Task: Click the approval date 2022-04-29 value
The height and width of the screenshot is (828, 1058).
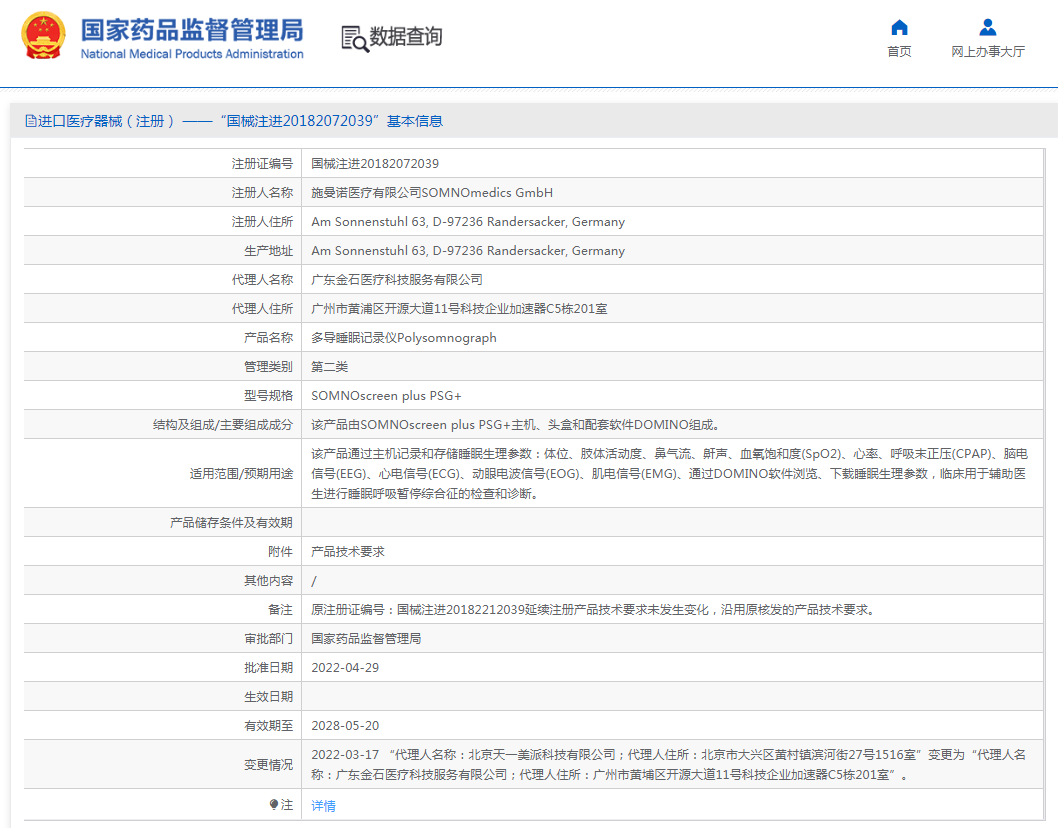Action: pyautogui.click(x=345, y=668)
